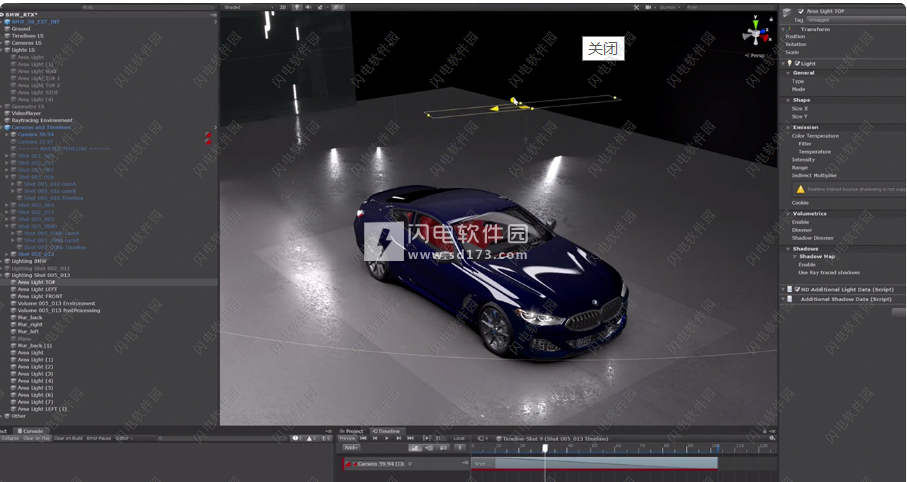Open the timeline Add dropdown

point(351,447)
